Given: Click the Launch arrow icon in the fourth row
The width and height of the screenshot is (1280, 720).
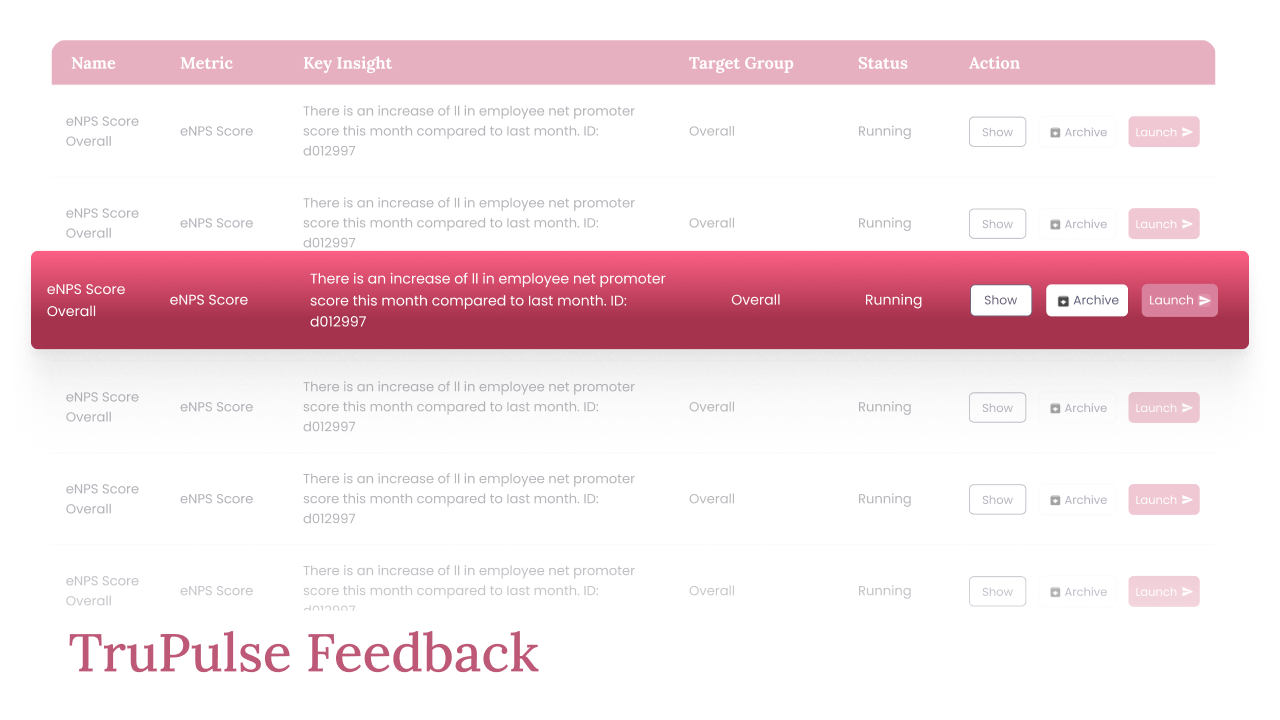Looking at the screenshot, I should [1187, 408].
